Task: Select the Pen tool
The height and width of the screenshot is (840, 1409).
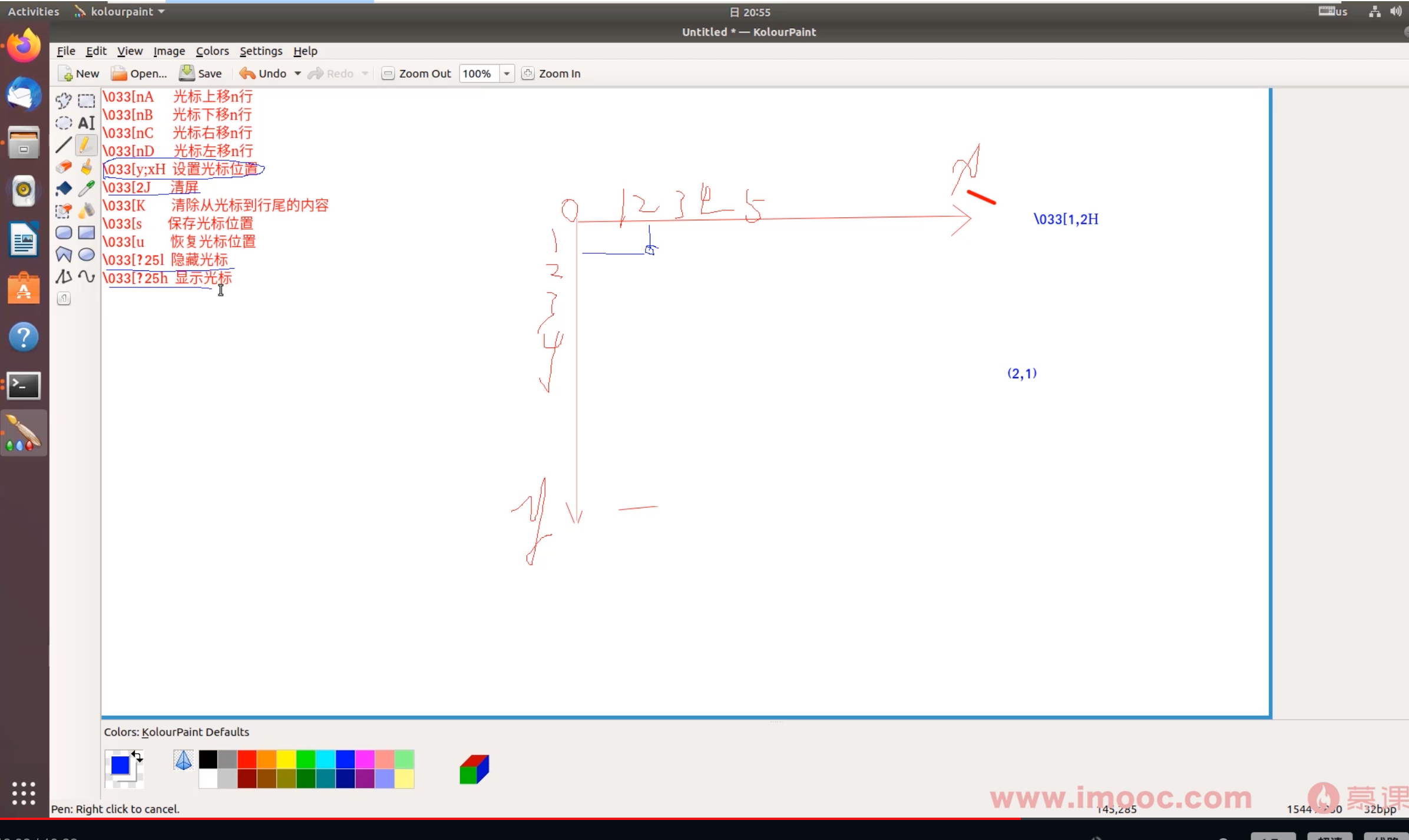Action: 87,145
